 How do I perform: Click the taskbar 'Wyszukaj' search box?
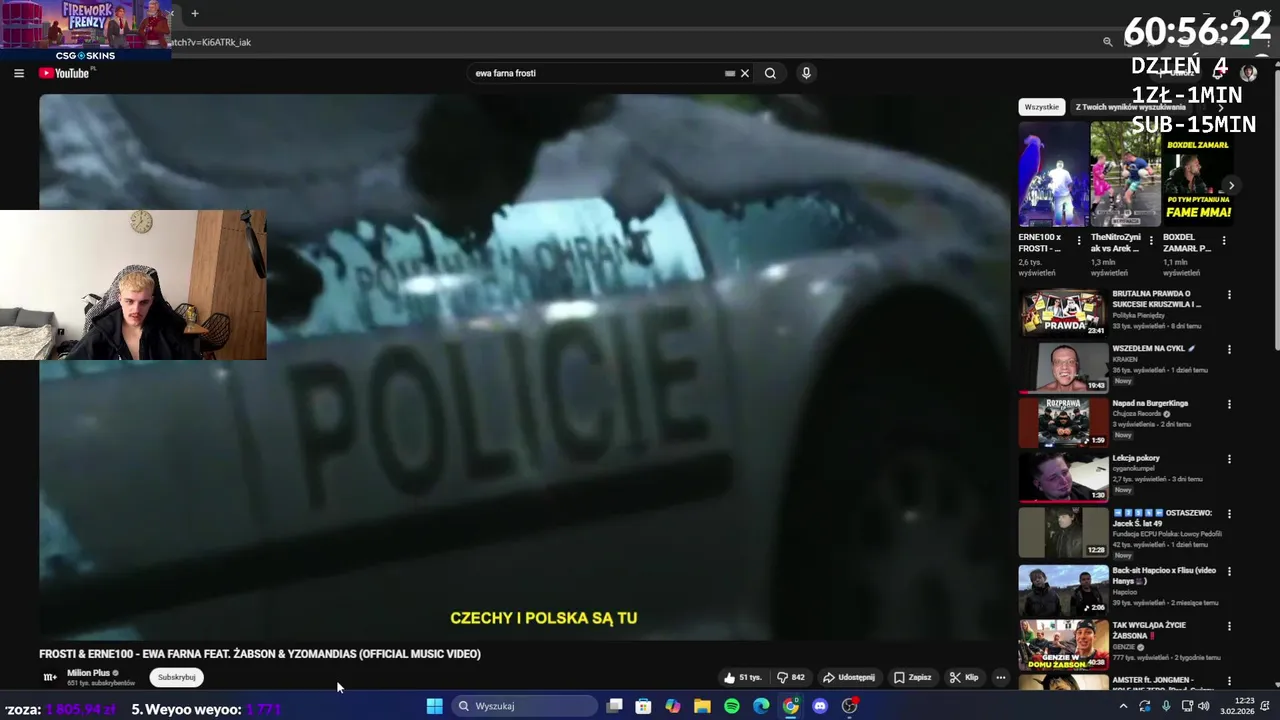[x=525, y=706]
